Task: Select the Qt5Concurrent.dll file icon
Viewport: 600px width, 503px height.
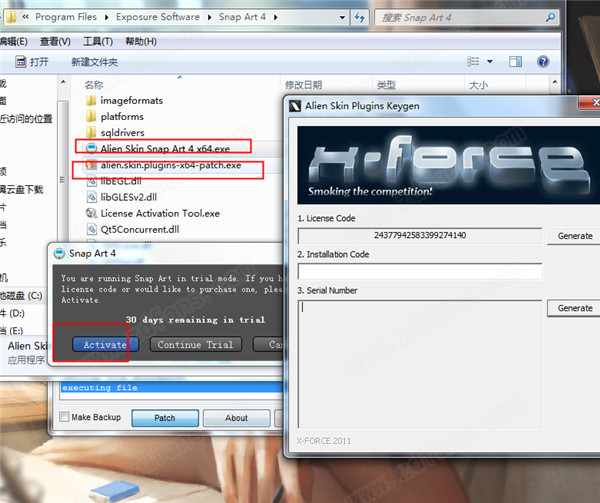Action: (x=91, y=229)
